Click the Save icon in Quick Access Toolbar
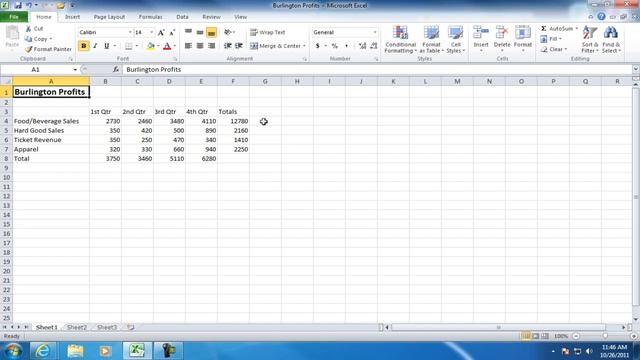The height and width of the screenshot is (360, 640). pos(18,5)
